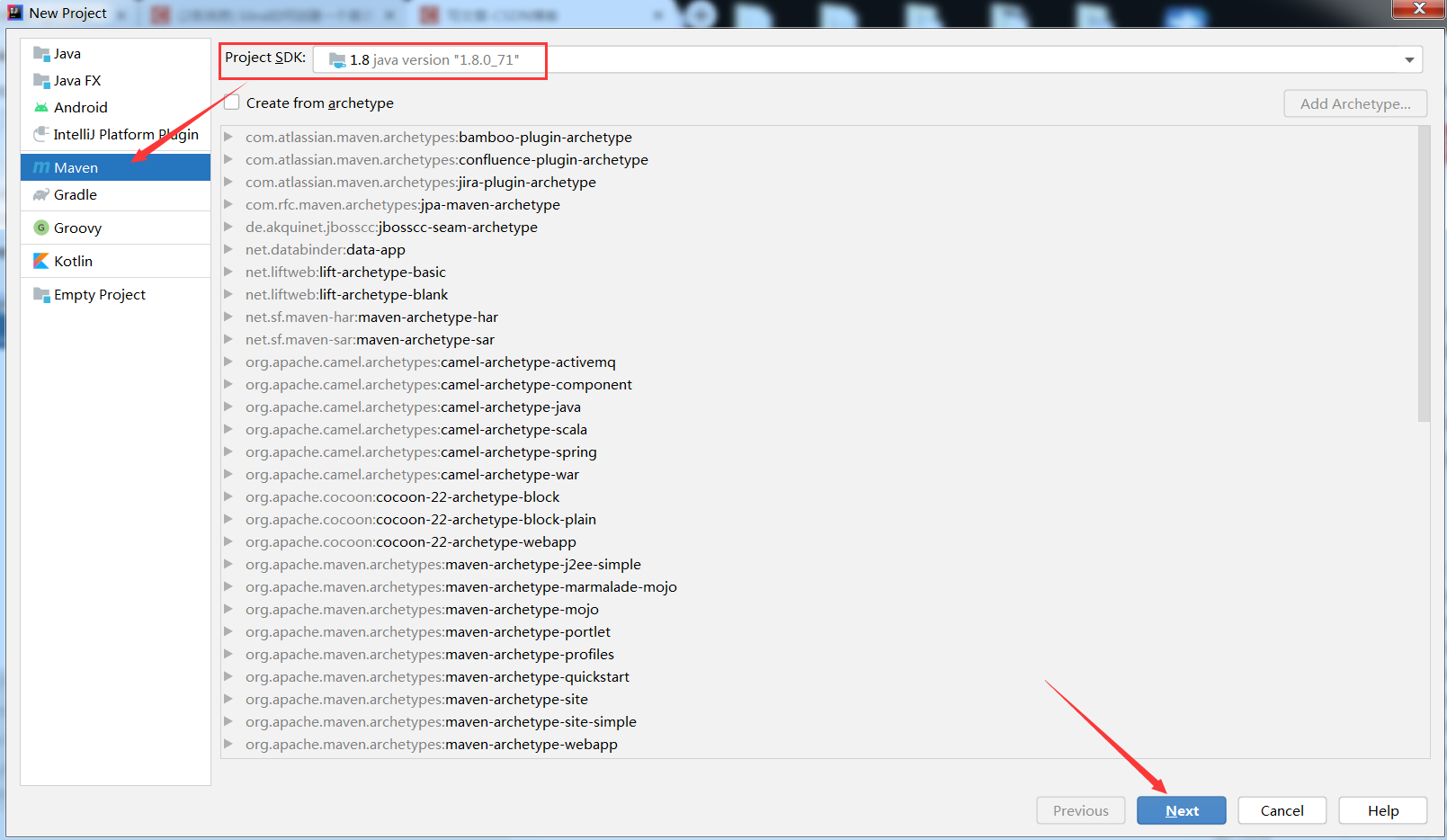Select maven-archetype-j2ee-simple entry
This screenshot has width=1447, height=840.
[x=443, y=564]
